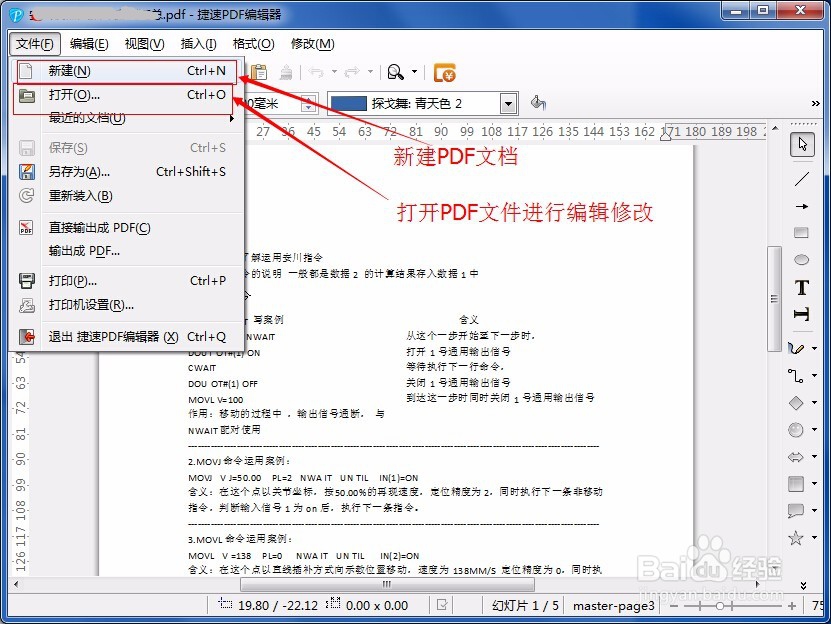831x624 pixels.
Task: Select the vertical text tool
Action: [801, 314]
